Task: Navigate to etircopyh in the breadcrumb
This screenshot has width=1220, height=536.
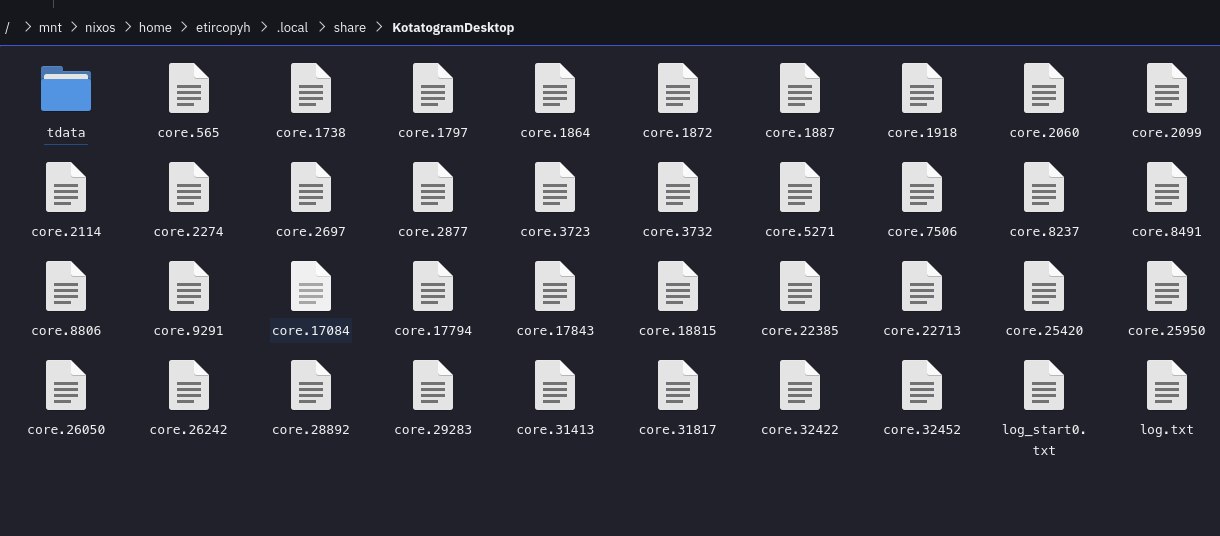Action: click(224, 28)
